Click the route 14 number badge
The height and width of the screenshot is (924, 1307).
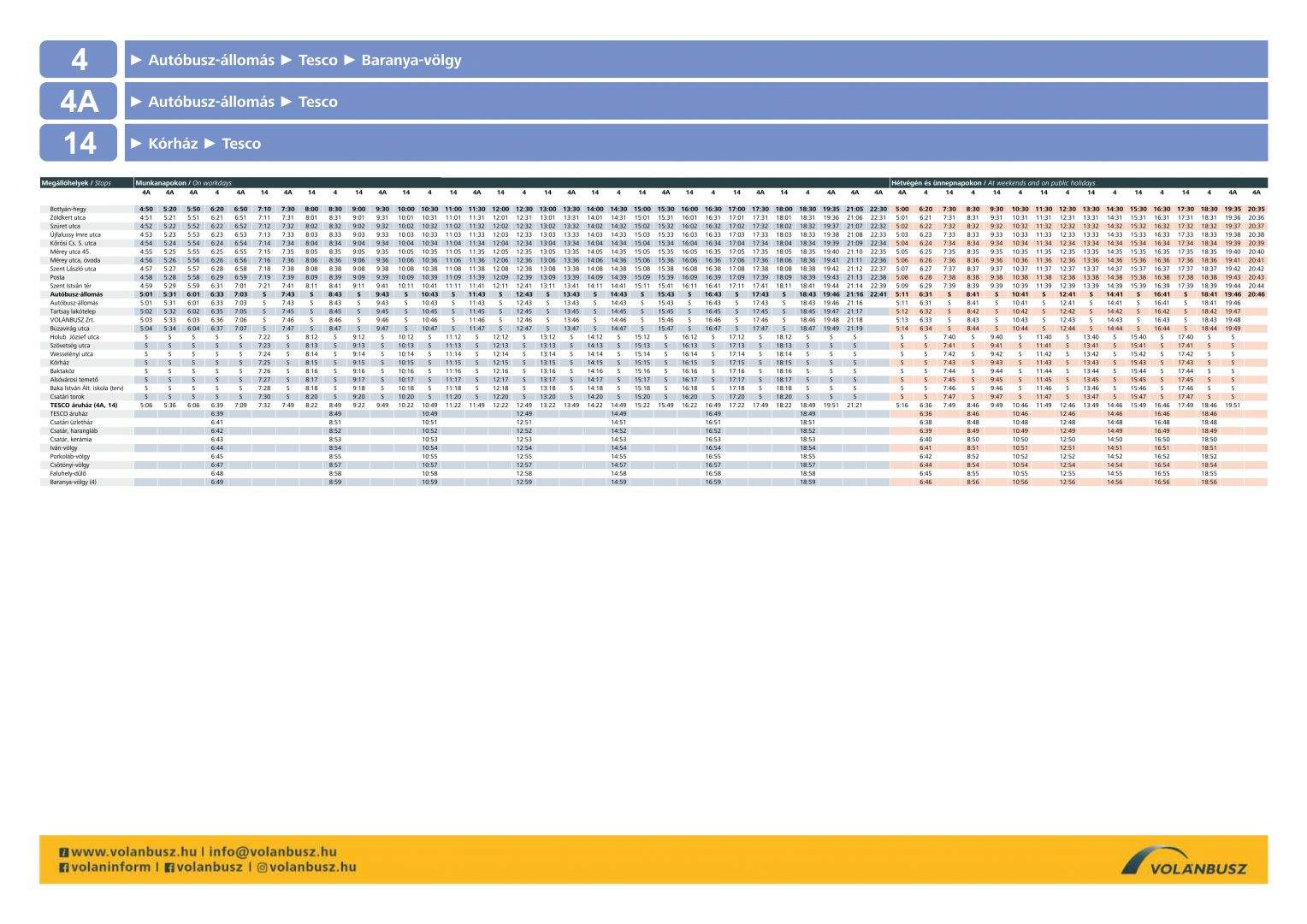coord(79,143)
